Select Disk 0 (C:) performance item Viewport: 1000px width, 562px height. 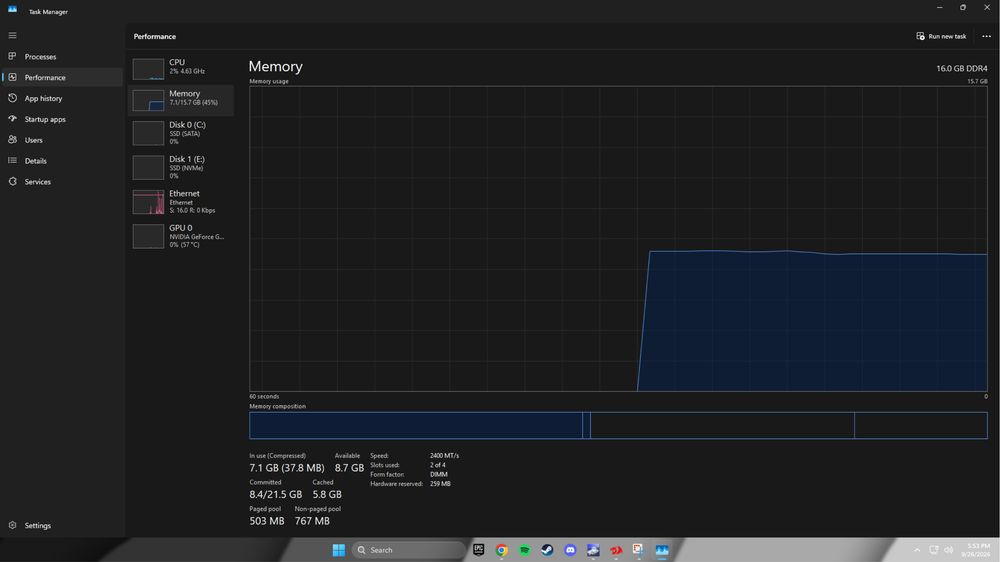pyautogui.click(x=181, y=133)
